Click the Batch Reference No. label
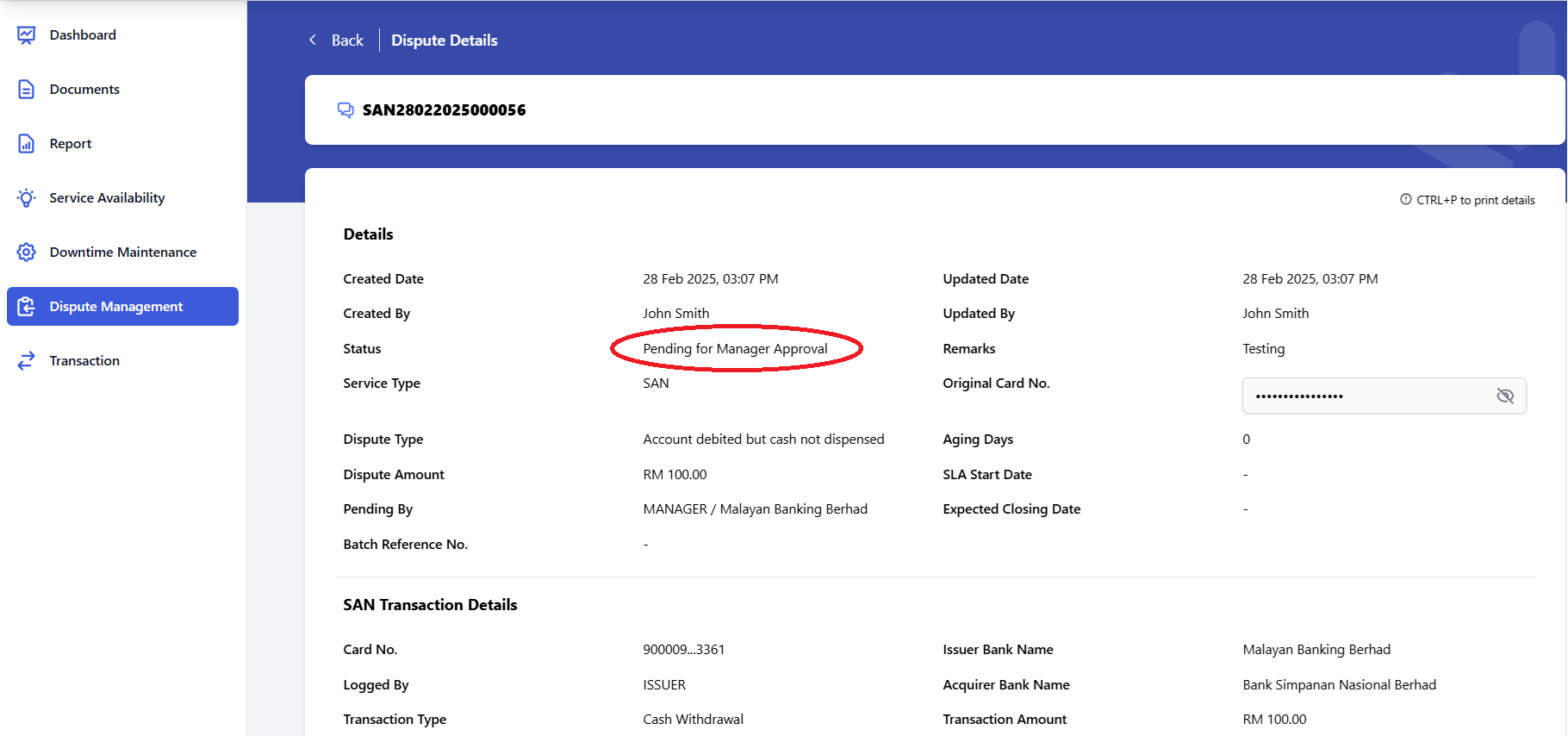The width and height of the screenshot is (1568, 736). point(405,545)
